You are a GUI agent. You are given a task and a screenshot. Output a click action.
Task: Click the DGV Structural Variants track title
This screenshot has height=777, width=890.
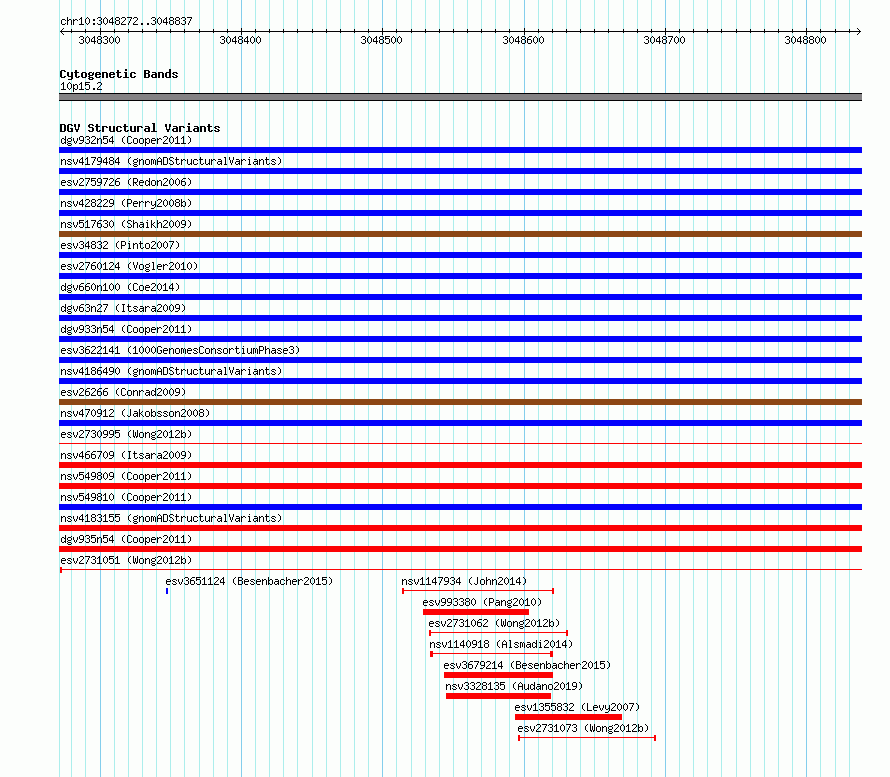pos(140,128)
